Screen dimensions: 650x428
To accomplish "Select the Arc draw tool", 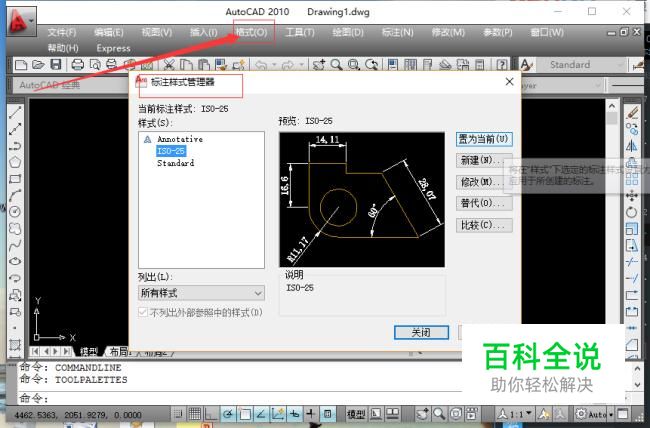I will coord(15,195).
